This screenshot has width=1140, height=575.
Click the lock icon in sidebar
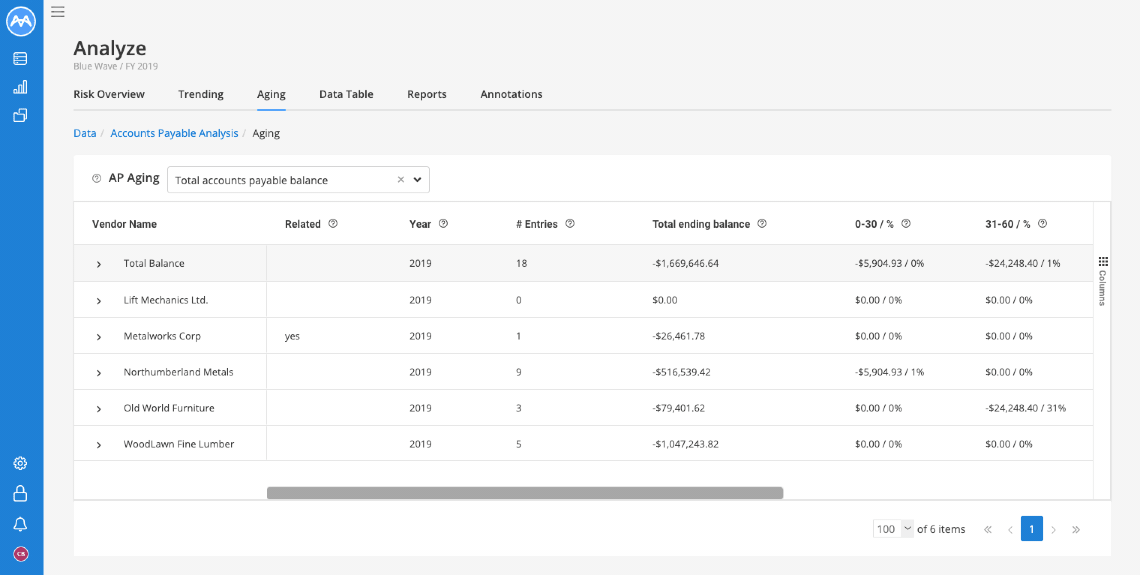pos(20,494)
